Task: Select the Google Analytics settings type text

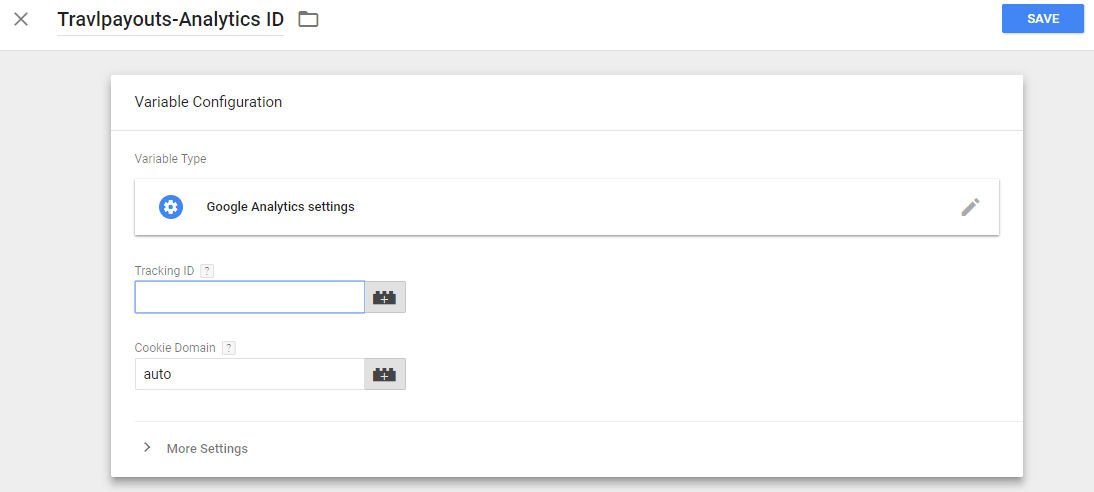Action: click(280, 207)
